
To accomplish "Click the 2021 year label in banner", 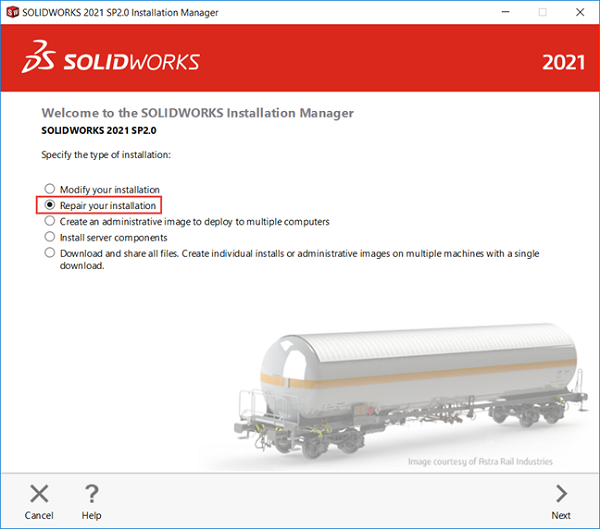I will tap(563, 62).
